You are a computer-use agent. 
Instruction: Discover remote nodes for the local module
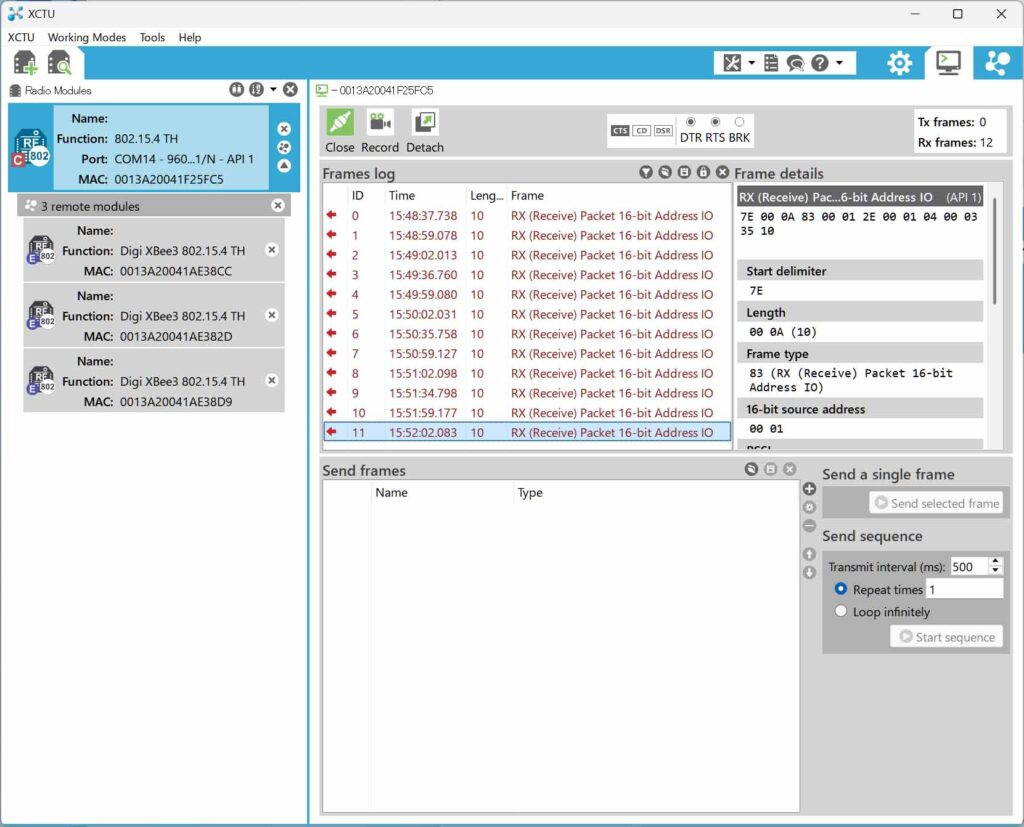pyautogui.click(x=284, y=147)
